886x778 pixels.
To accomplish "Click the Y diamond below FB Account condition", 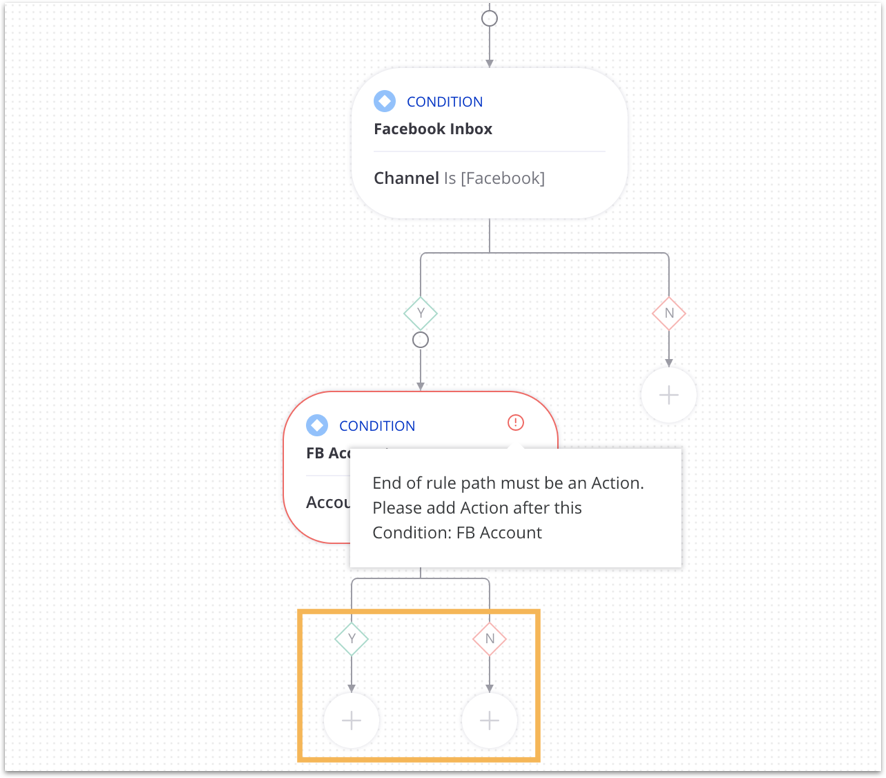I will point(351,639).
